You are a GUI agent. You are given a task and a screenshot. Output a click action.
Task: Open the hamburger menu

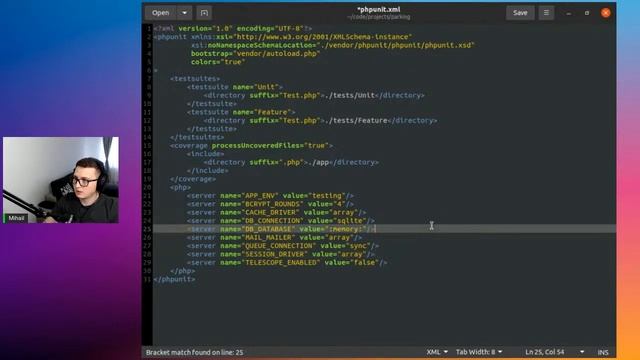point(546,13)
